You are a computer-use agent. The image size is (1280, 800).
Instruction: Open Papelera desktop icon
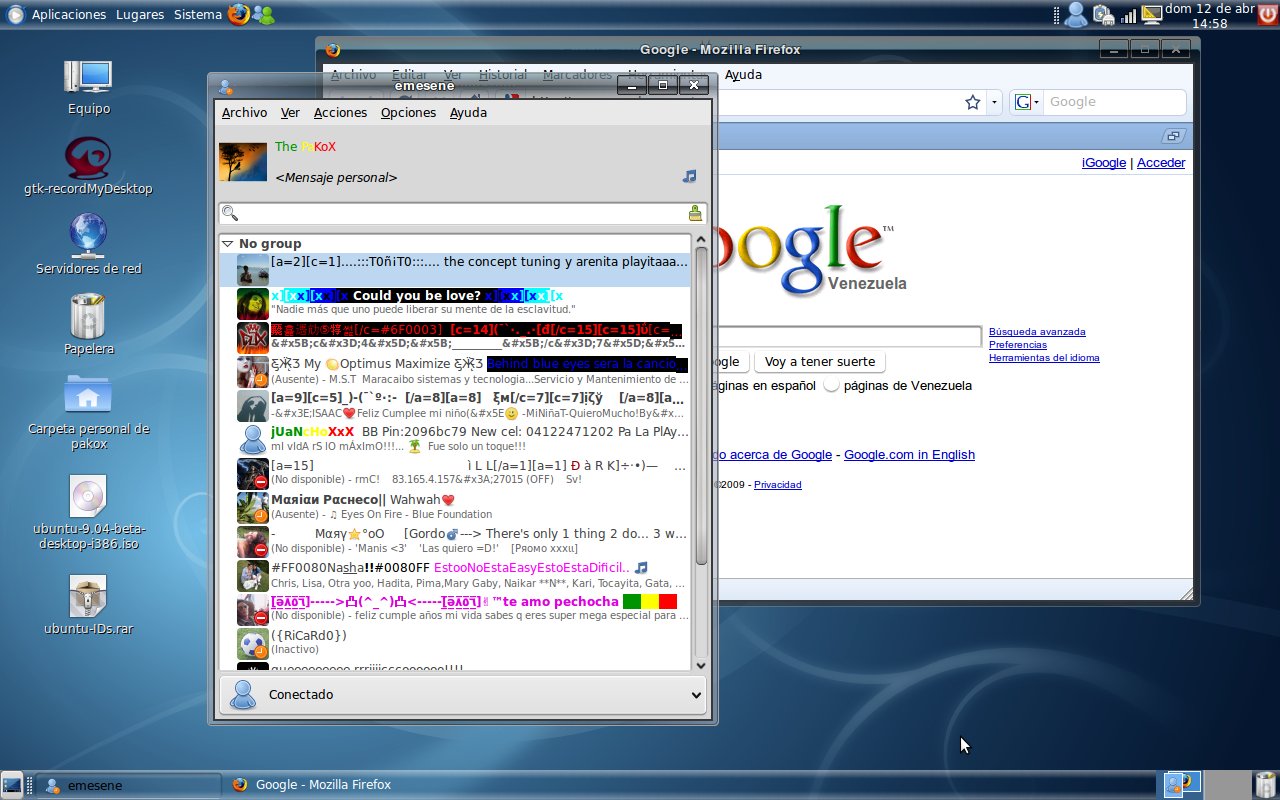tap(89, 326)
